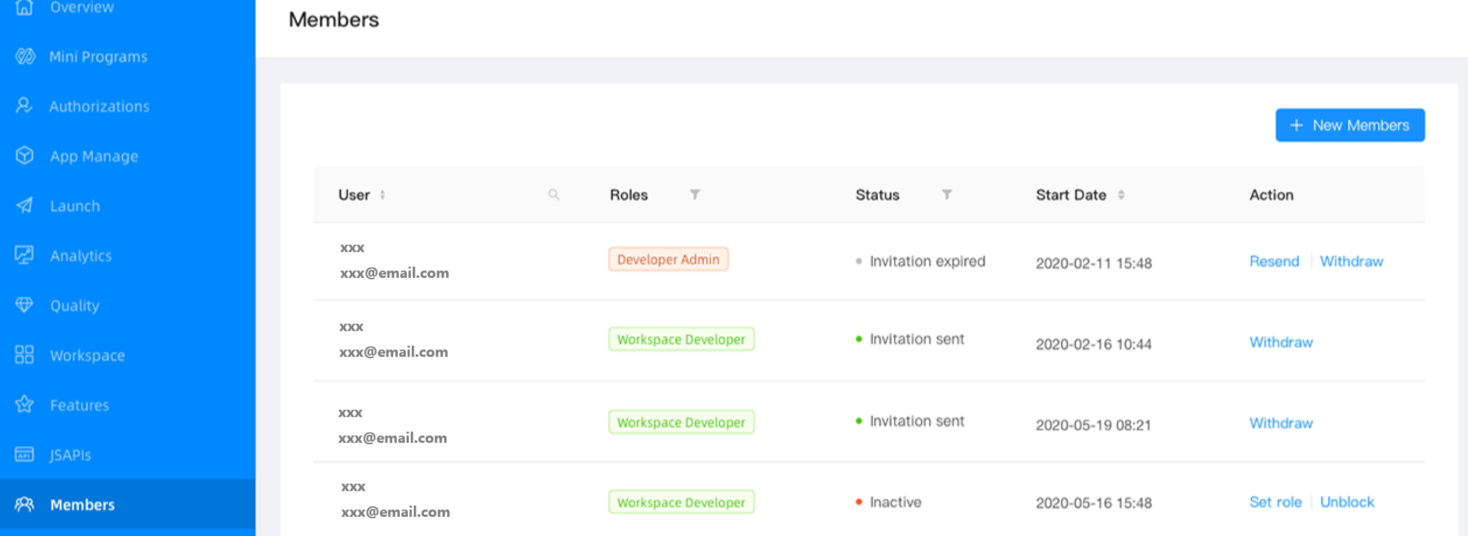Open the Status column filter
This screenshot has height=542, width=1468.
tap(947, 195)
